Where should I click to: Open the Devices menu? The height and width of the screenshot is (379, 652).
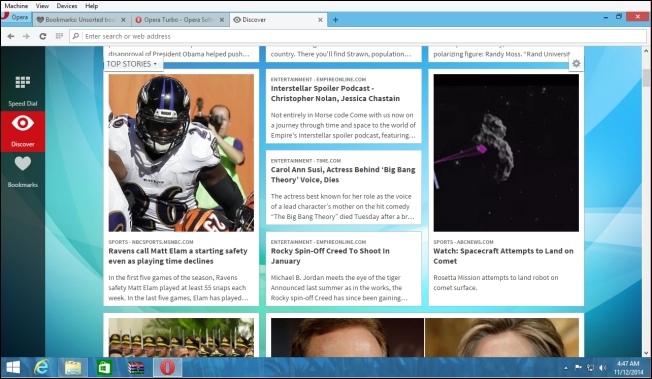tap(67, 6)
